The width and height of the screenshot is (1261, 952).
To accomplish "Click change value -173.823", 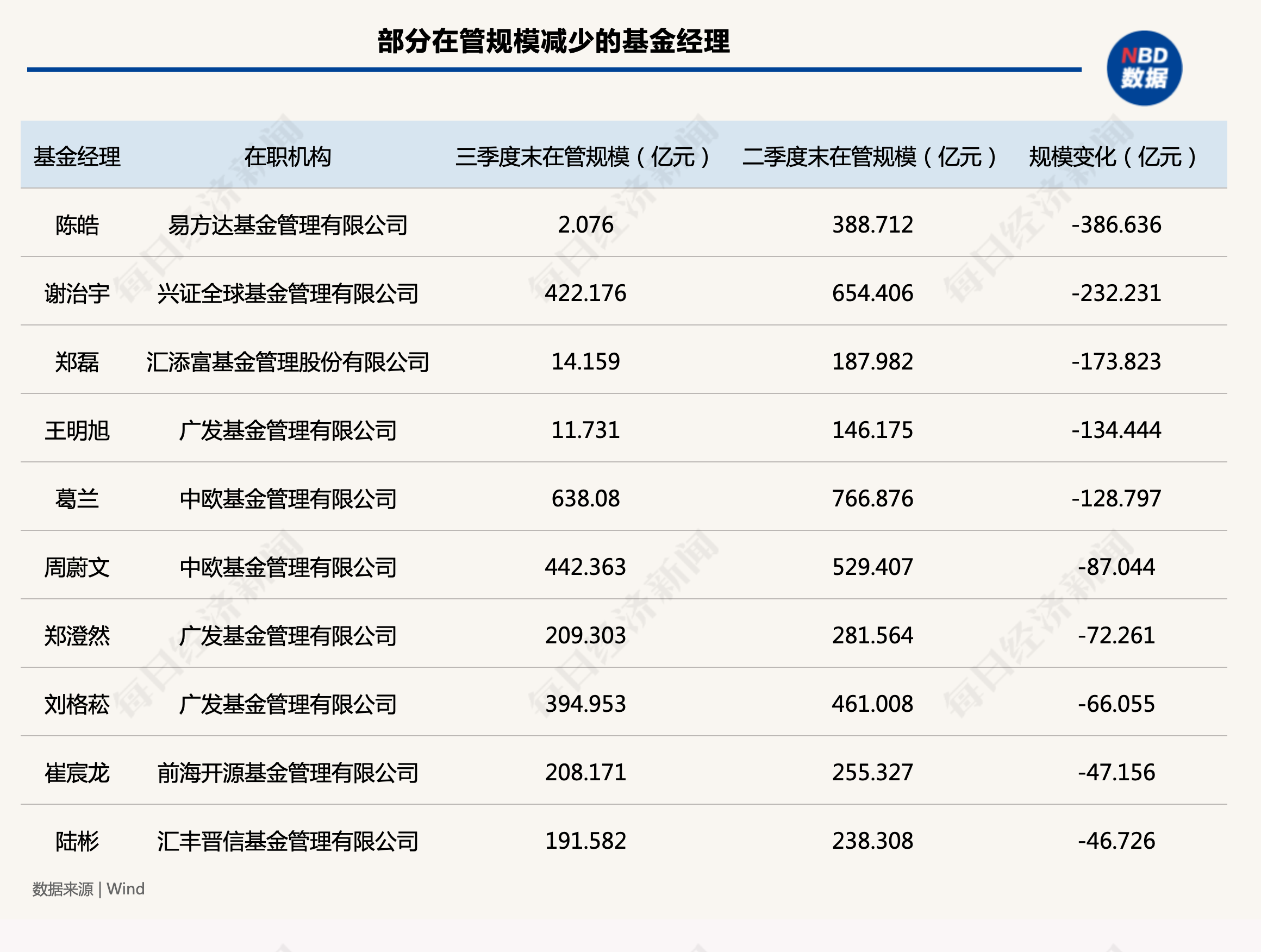I will coord(1116,361).
